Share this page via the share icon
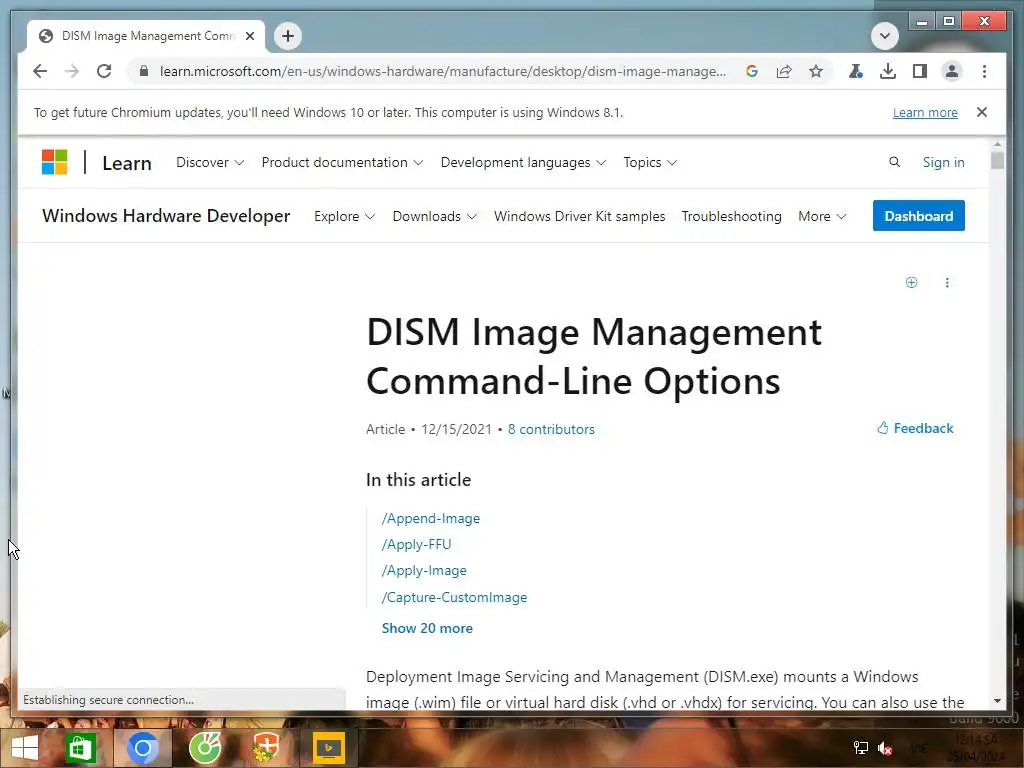Viewport: 1024px width, 768px height. coord(784,71)
